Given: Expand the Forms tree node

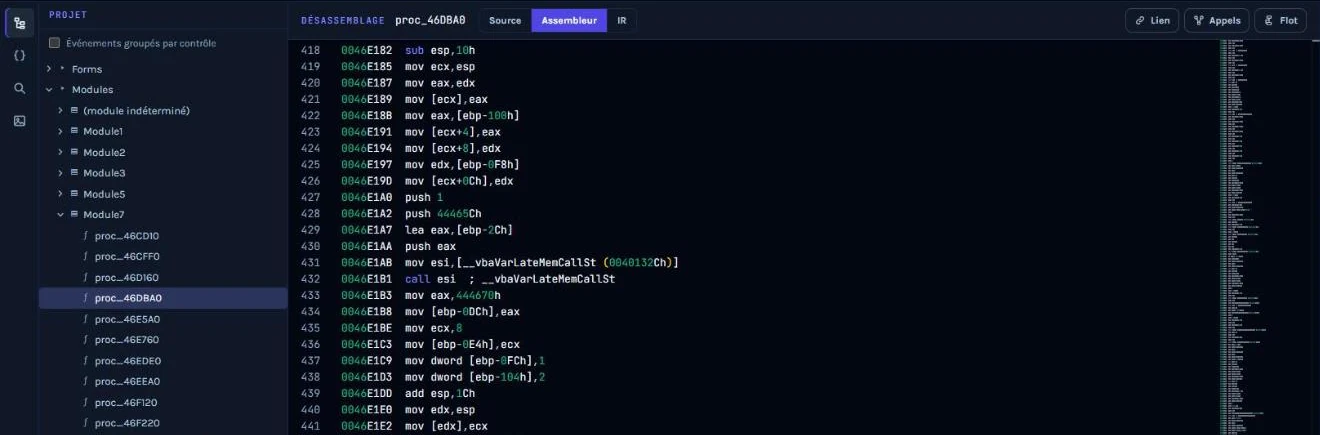Looking at the screenshot, I should [48, 69].
